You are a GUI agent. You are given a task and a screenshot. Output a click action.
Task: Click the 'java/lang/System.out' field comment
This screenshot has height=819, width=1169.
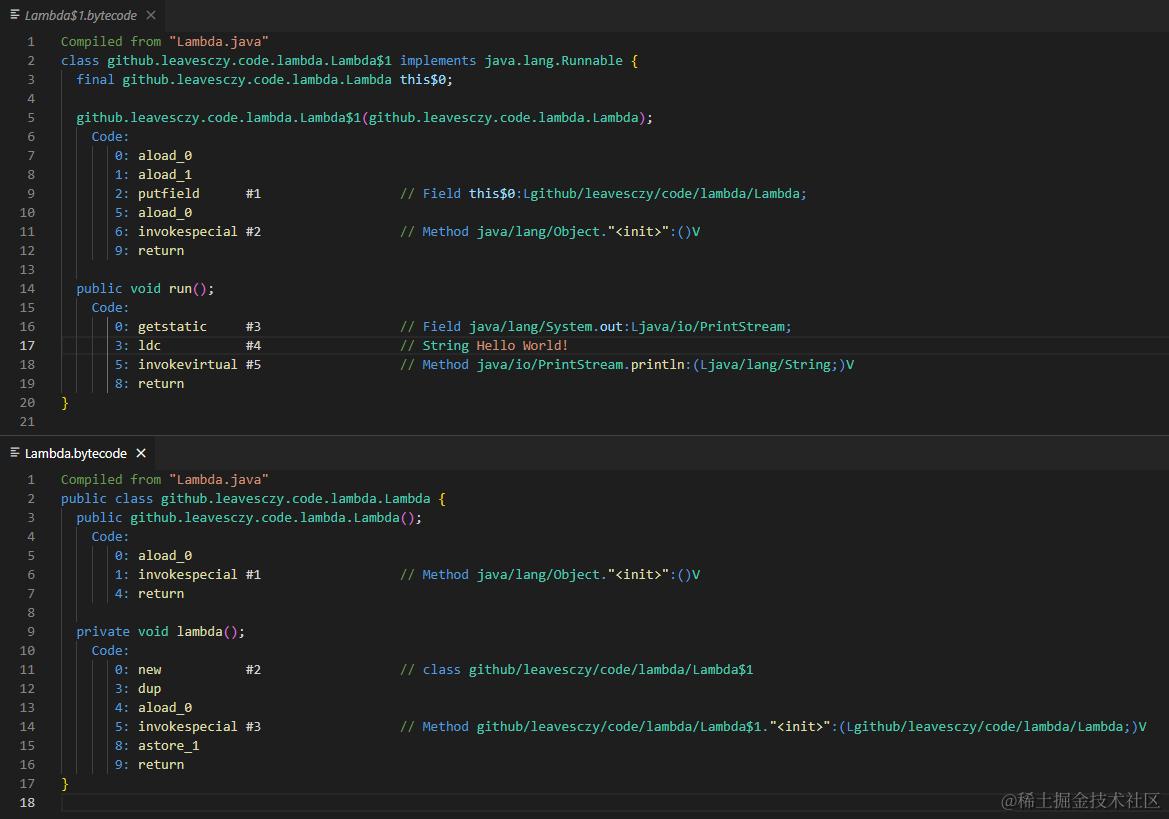546,326
